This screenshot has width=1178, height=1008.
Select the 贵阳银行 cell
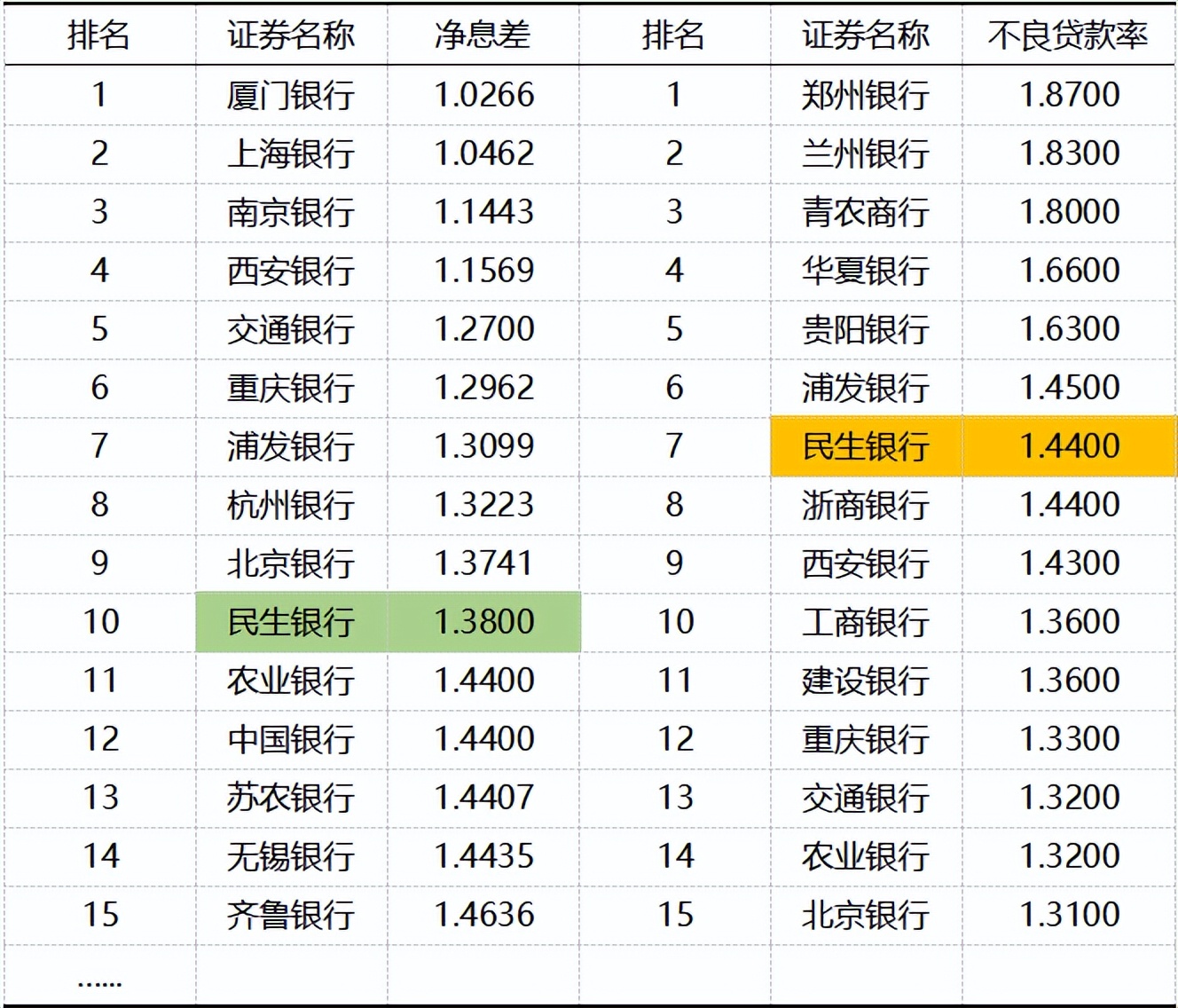click(x=866, y=328)
